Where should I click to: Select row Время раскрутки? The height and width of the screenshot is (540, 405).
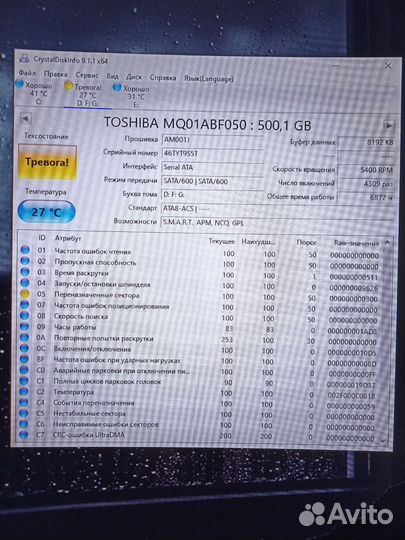[201, 274]
